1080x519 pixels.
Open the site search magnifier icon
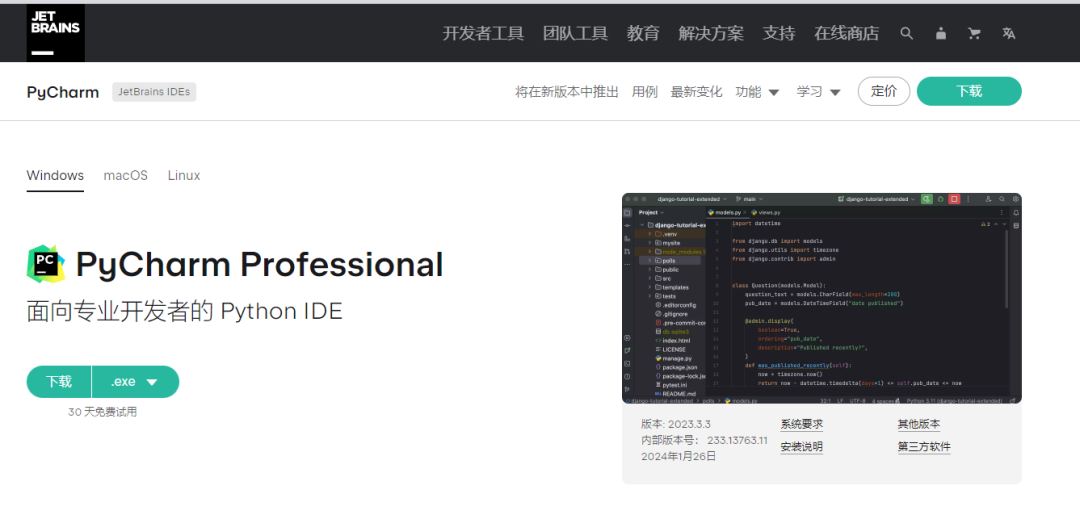(x=906, y=33)
